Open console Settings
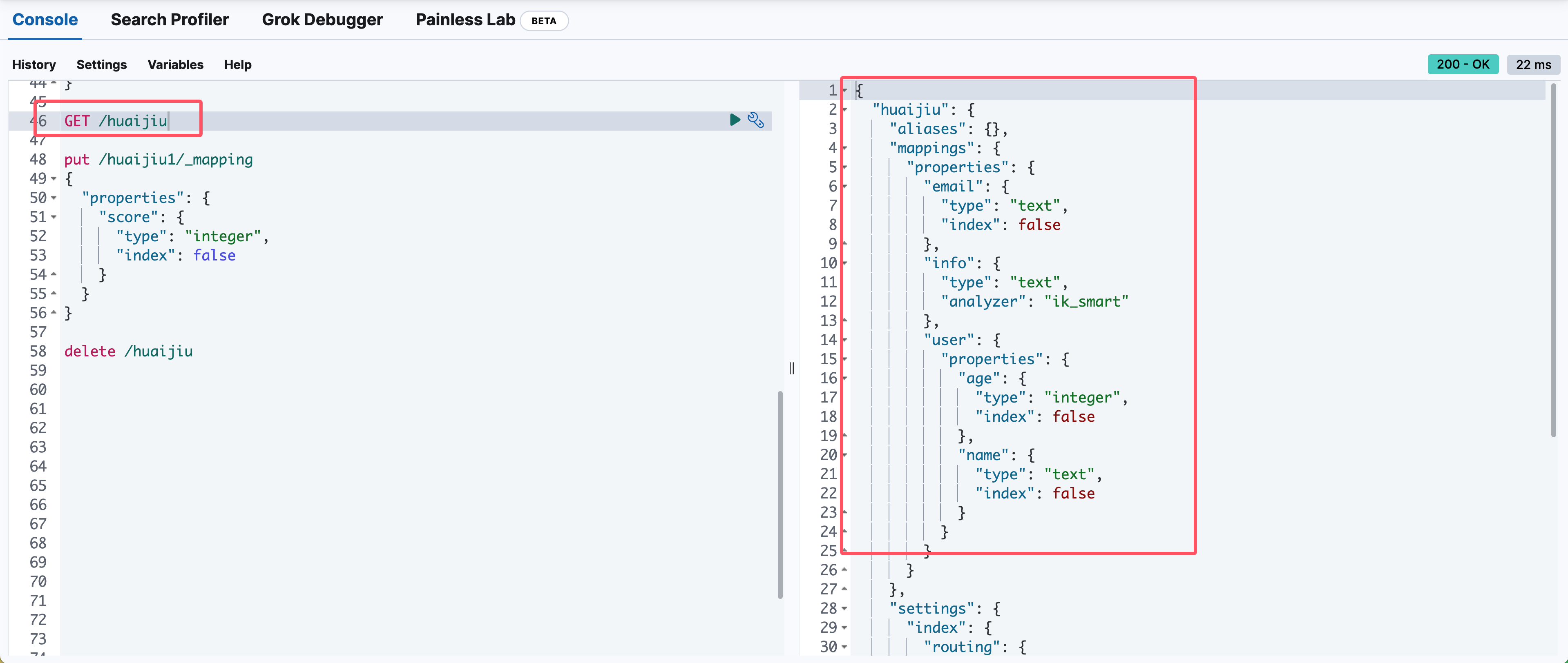Screen dimensions: 1568x663 (x=102, y=65)
